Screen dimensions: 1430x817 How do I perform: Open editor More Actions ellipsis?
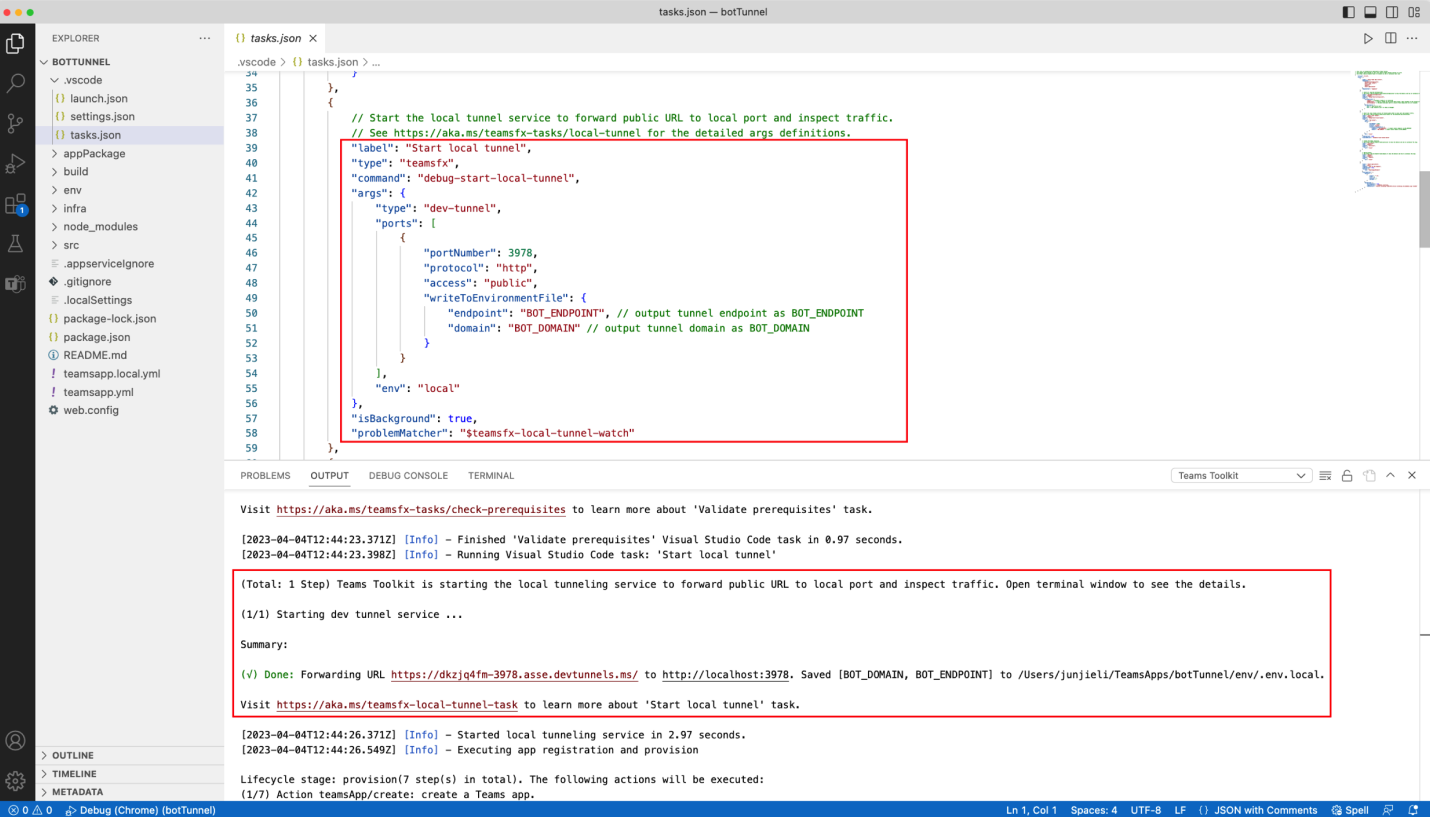tap(1412, 38)
